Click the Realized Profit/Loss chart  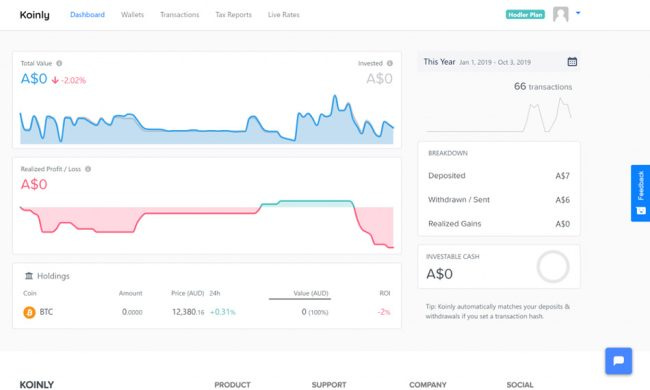coord(206,224)
